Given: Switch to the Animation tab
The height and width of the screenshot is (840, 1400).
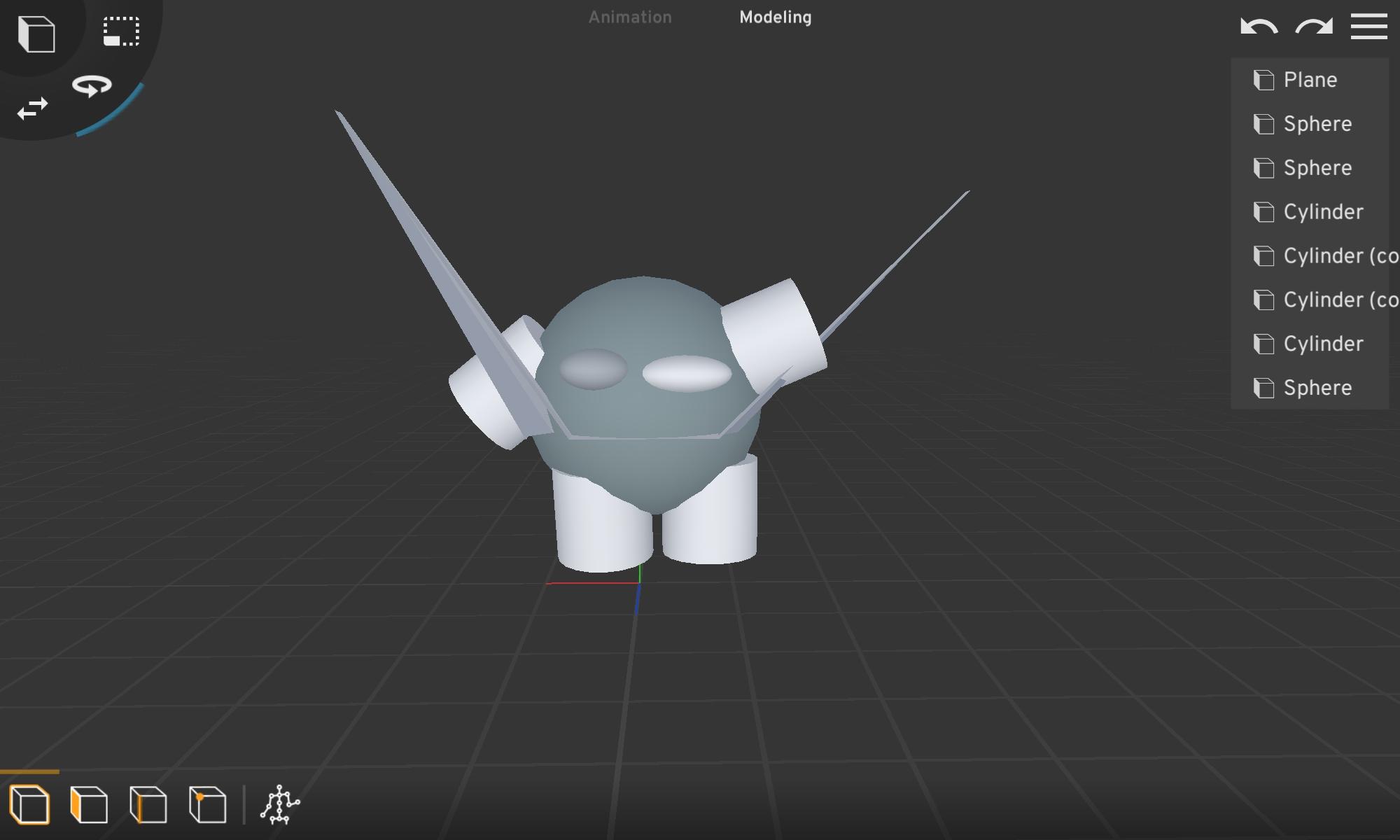Looking at the screenshot, I should tap(630, 17).
